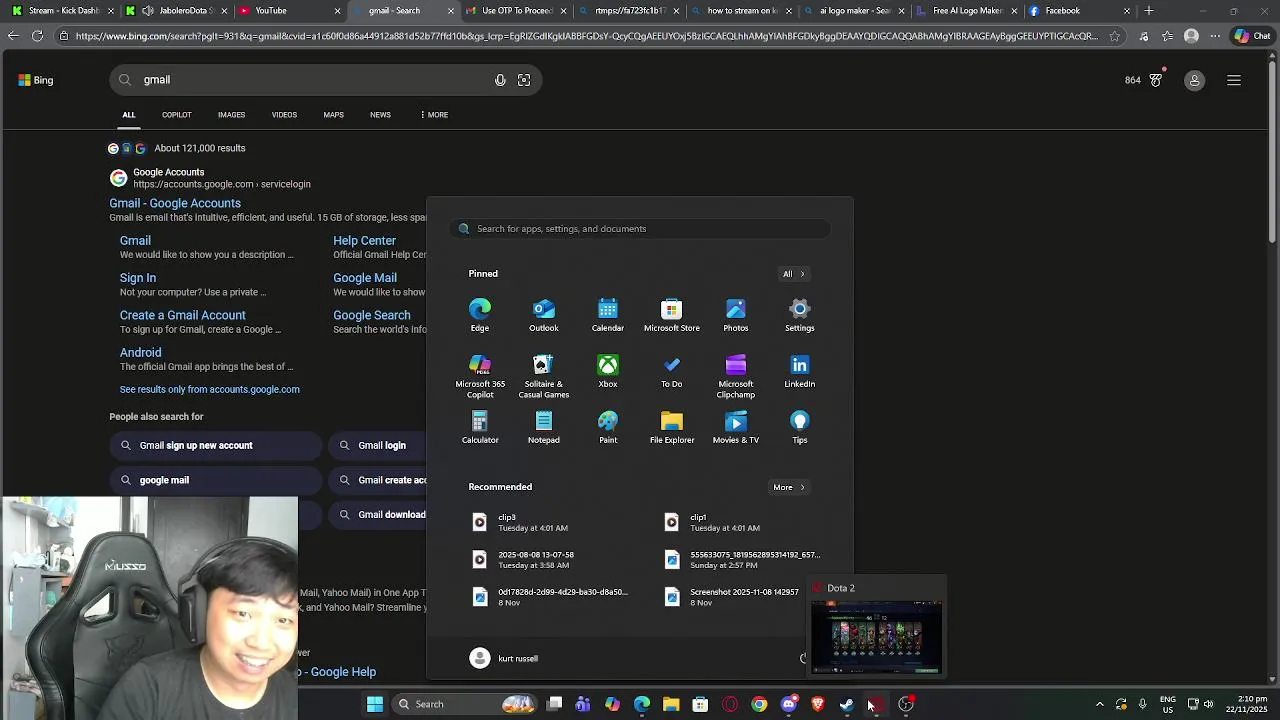
Task: Switch to the IMAGES search tab
Action: [x=231, y=115]
